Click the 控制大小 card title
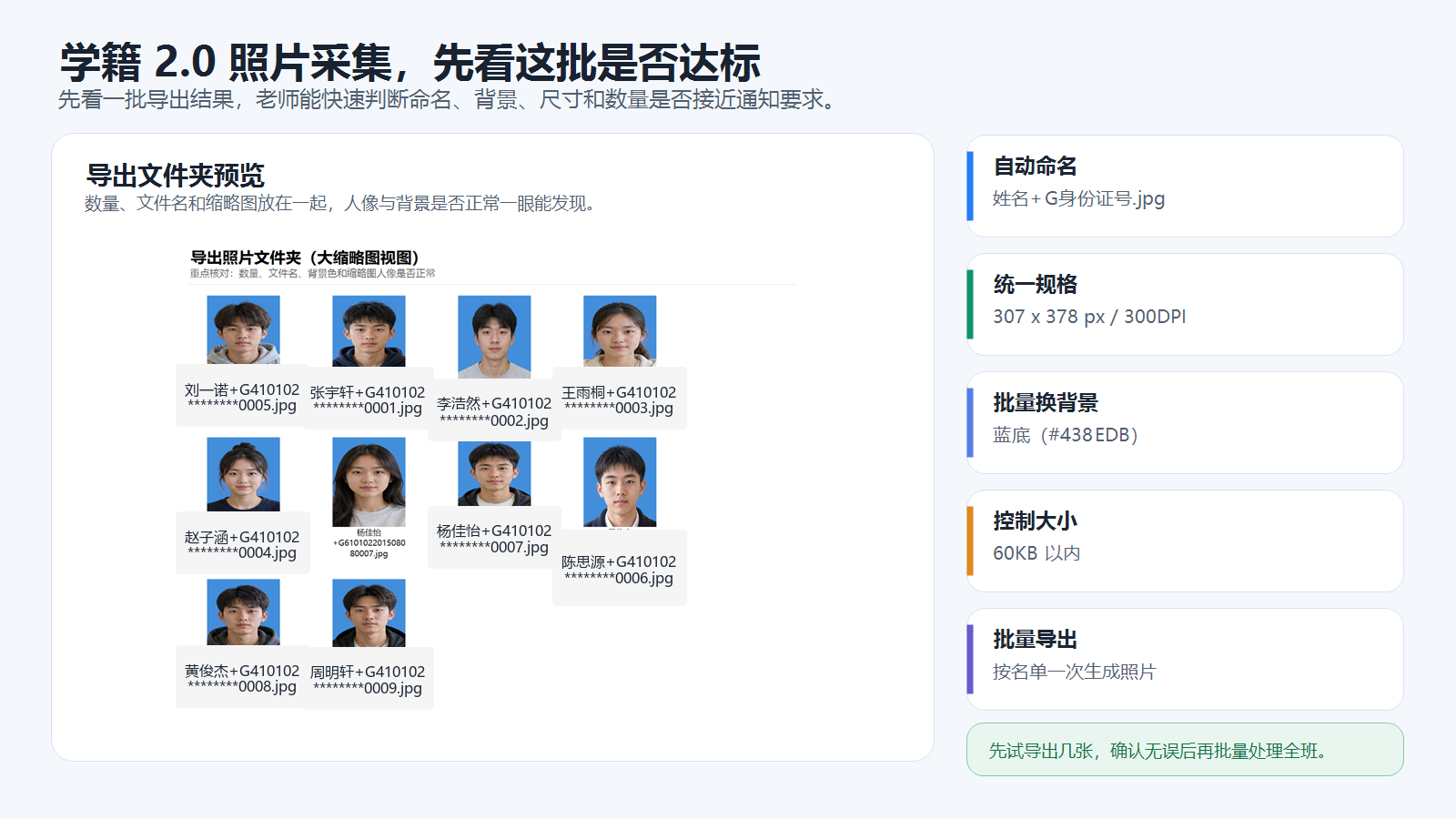This screenshot has height=819, width=1456. coord(1035,521)
